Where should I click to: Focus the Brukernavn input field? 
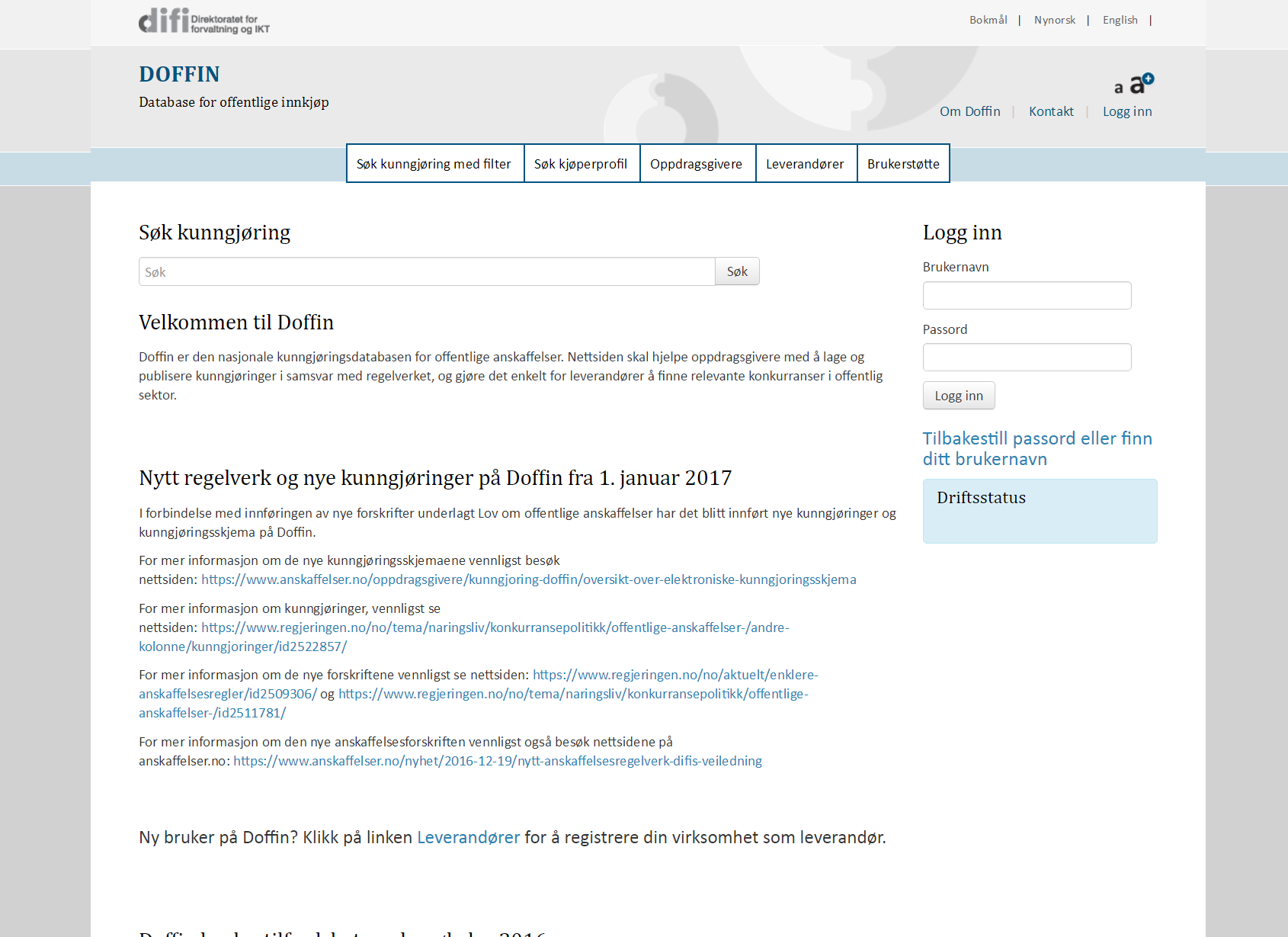1027,295
